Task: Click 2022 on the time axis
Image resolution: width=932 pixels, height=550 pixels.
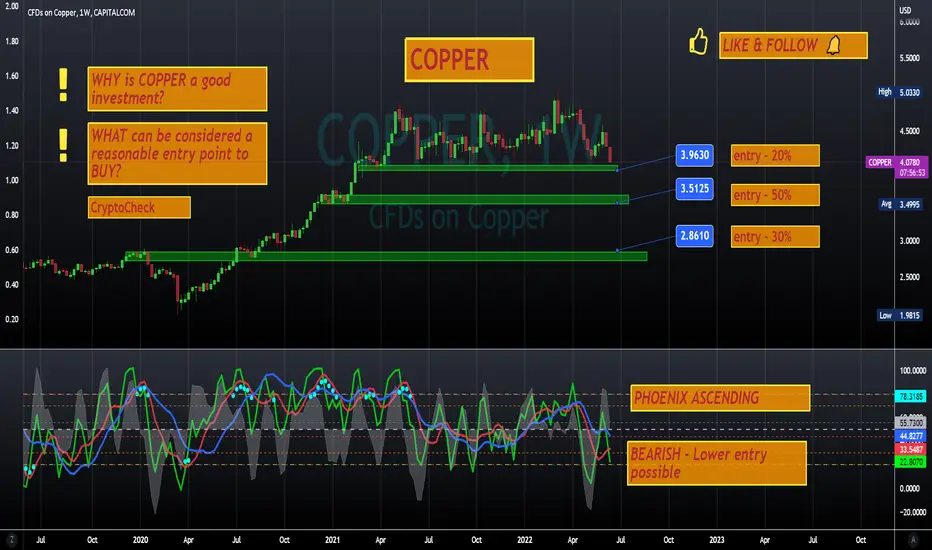Action: coord(524,540)
